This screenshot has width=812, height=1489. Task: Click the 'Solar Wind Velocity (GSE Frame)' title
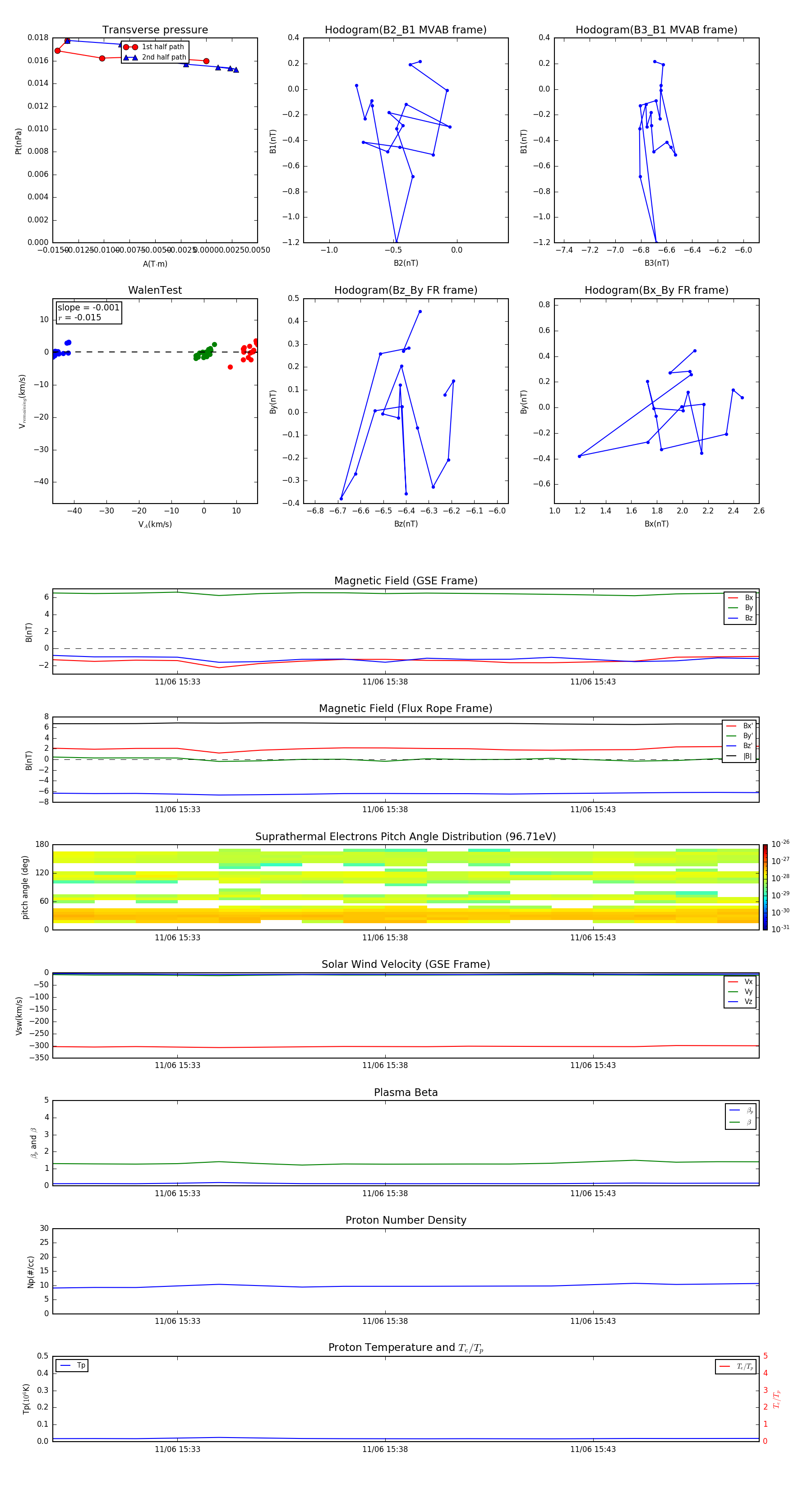coord(406,964)
